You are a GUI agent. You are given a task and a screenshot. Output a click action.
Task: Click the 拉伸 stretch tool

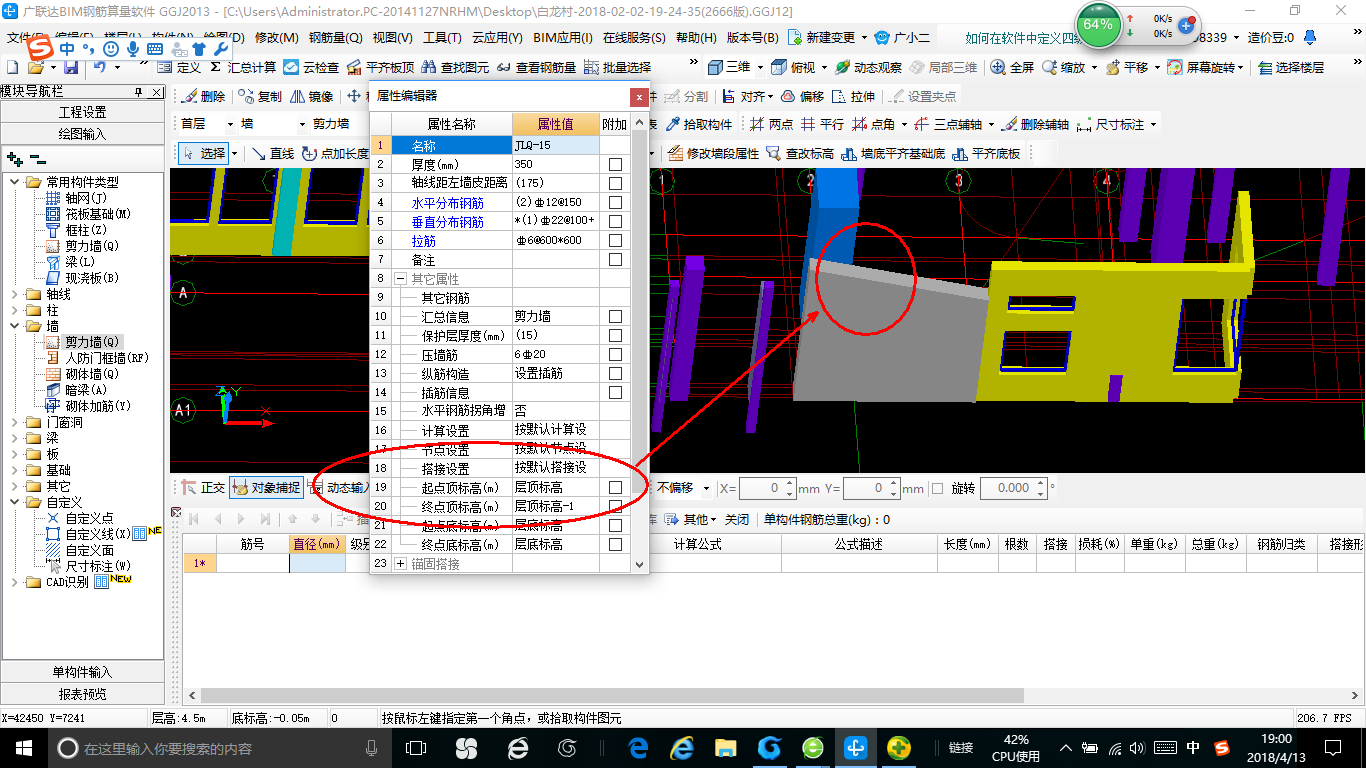853,97
